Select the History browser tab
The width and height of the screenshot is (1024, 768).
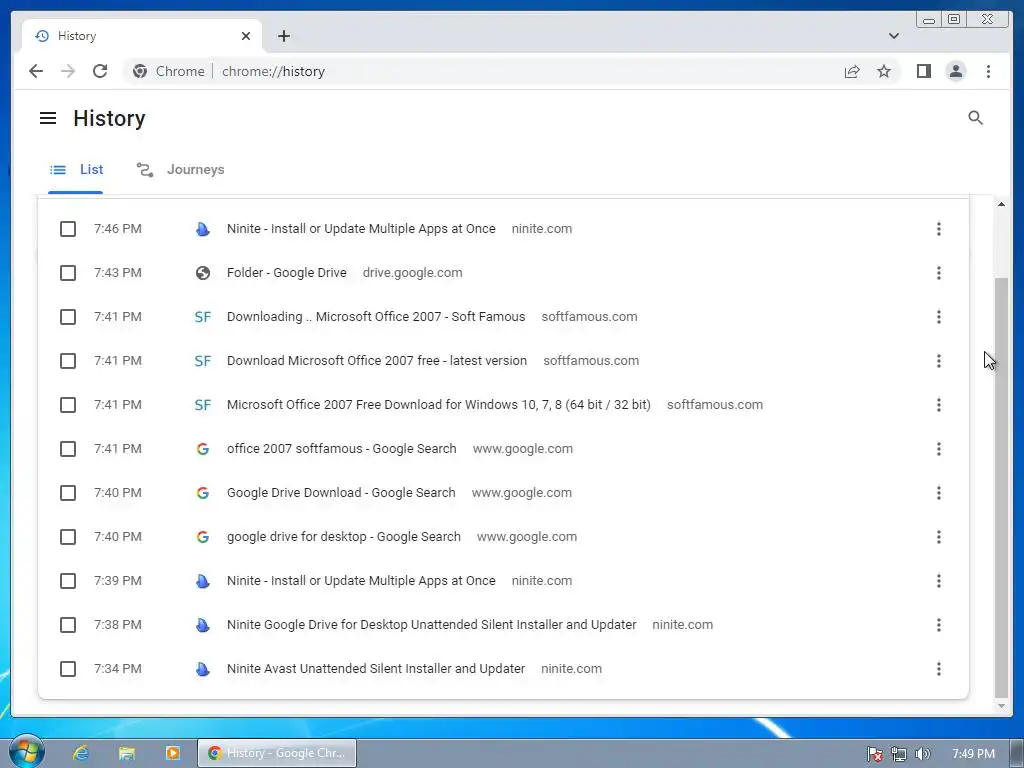142,36
